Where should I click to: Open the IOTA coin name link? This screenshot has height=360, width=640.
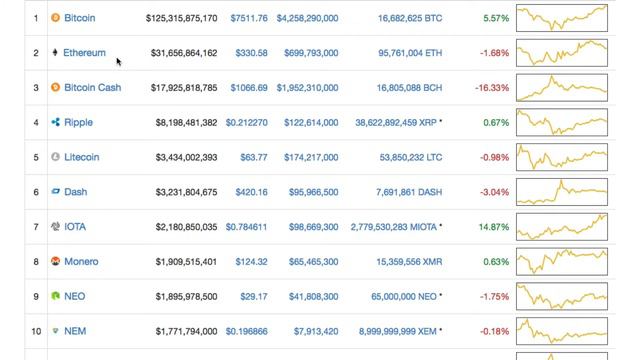click(75, 227)
